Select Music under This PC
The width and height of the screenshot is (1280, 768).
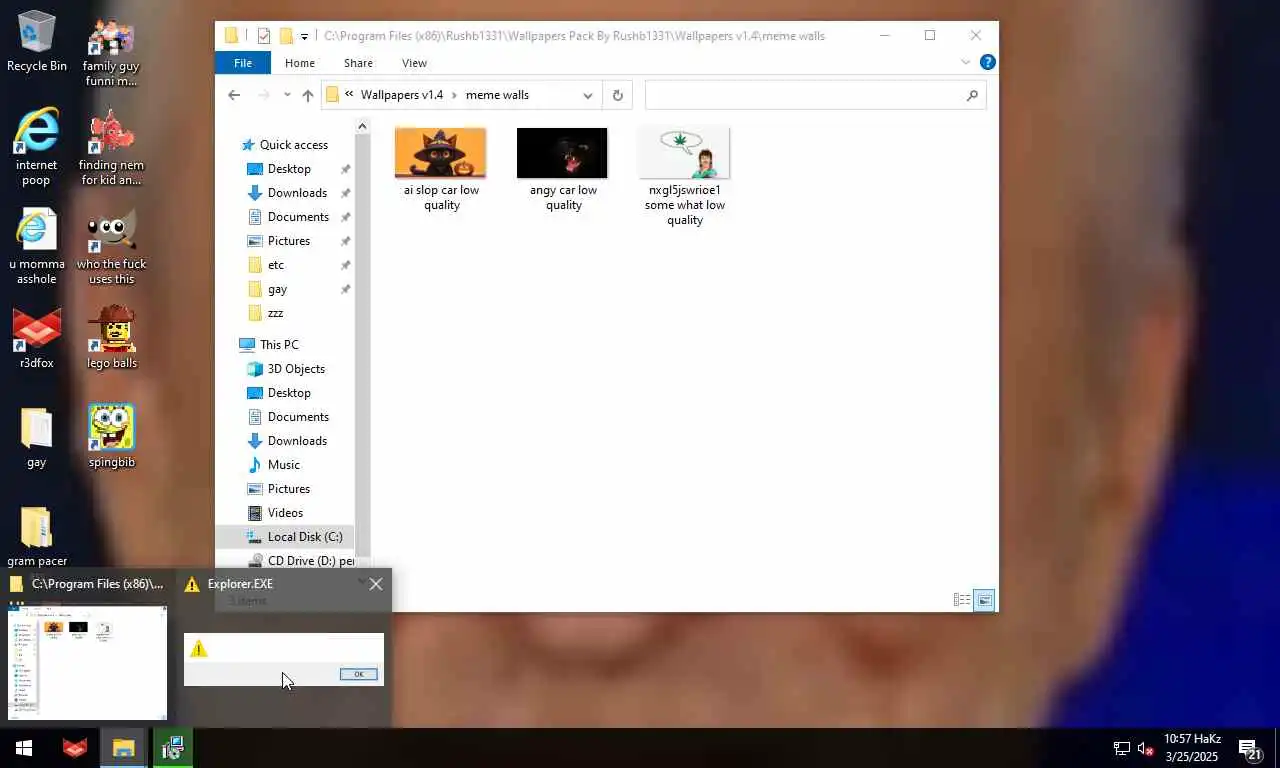(x=283, y=465)
